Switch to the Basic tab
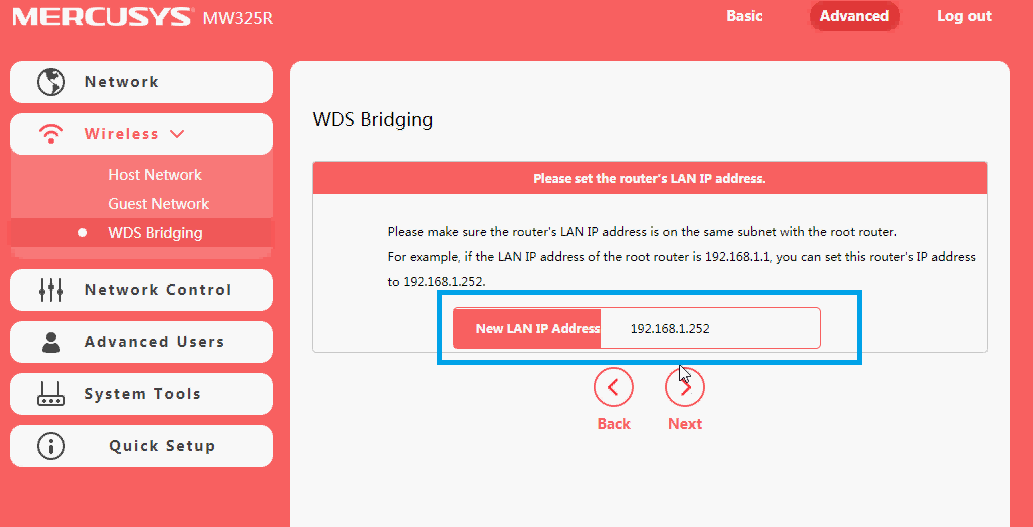 point(744,16)
